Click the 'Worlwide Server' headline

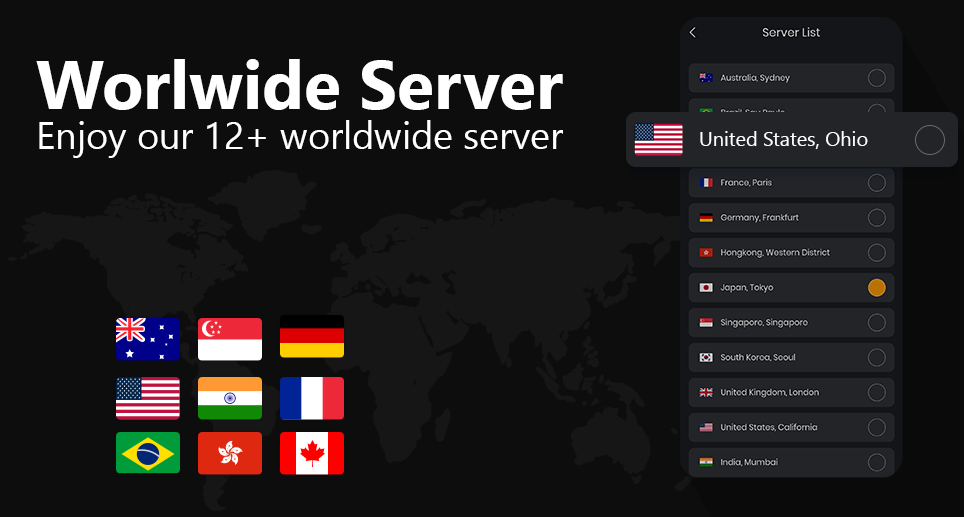[299, 85]
